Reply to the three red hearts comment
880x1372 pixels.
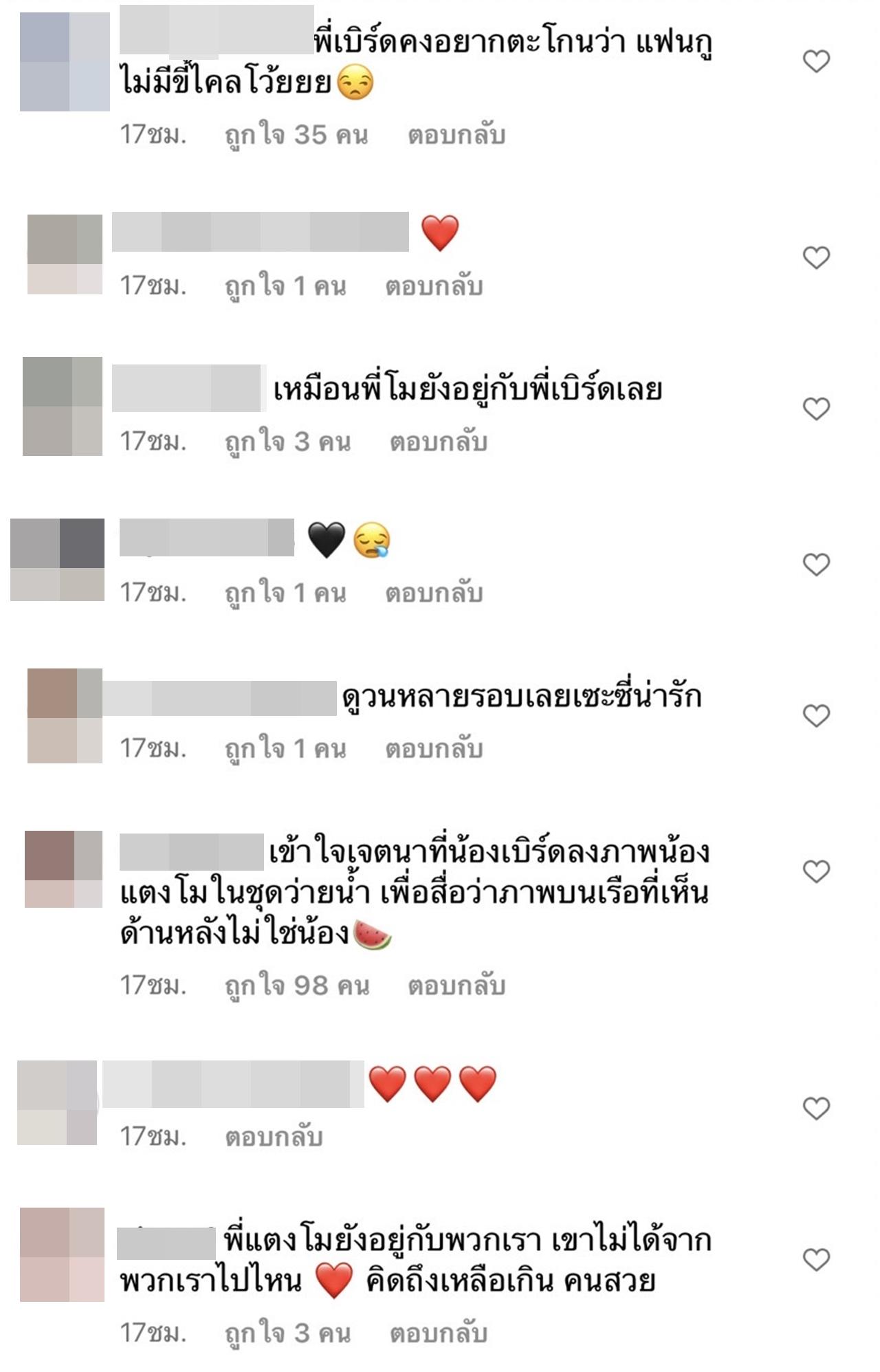(x=274, y=1137)
